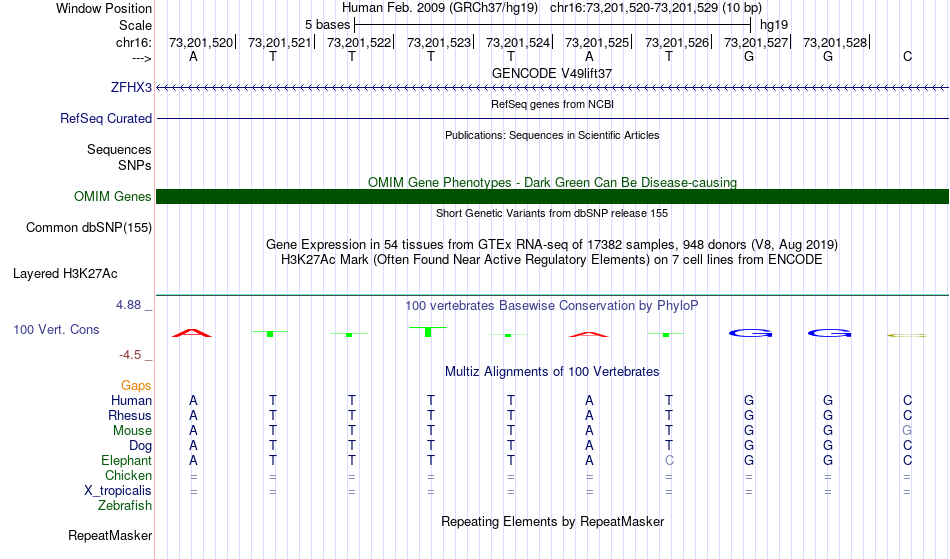
Task: Click 100 vertebrates Basewise Conservation by PhyloP title
Action: click(552, 305)
